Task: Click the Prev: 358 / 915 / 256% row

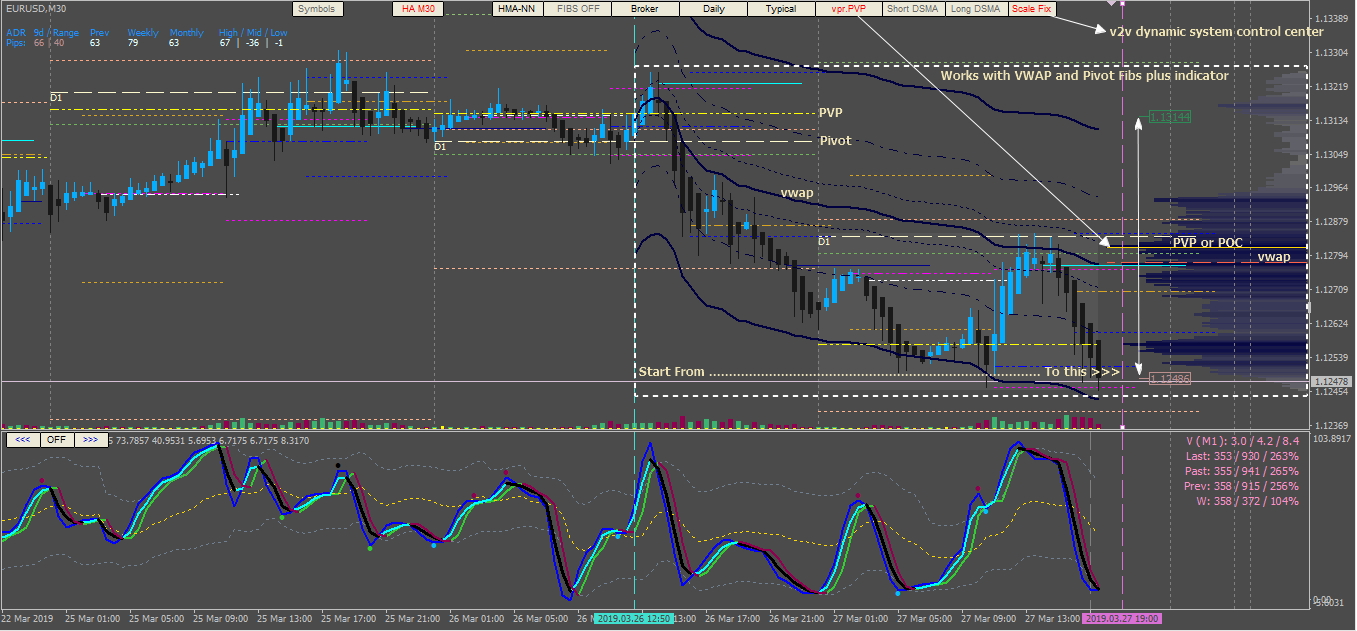Action: tap(1244, 486)
